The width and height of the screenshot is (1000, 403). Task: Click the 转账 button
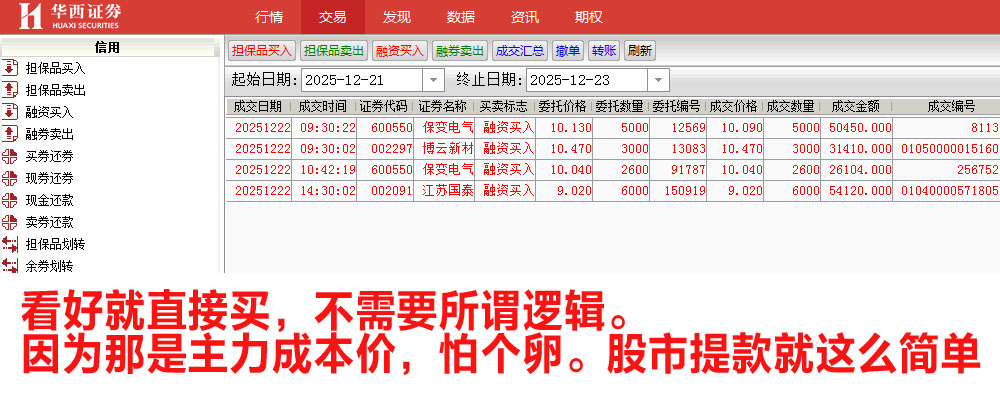(x=604, y=51)
